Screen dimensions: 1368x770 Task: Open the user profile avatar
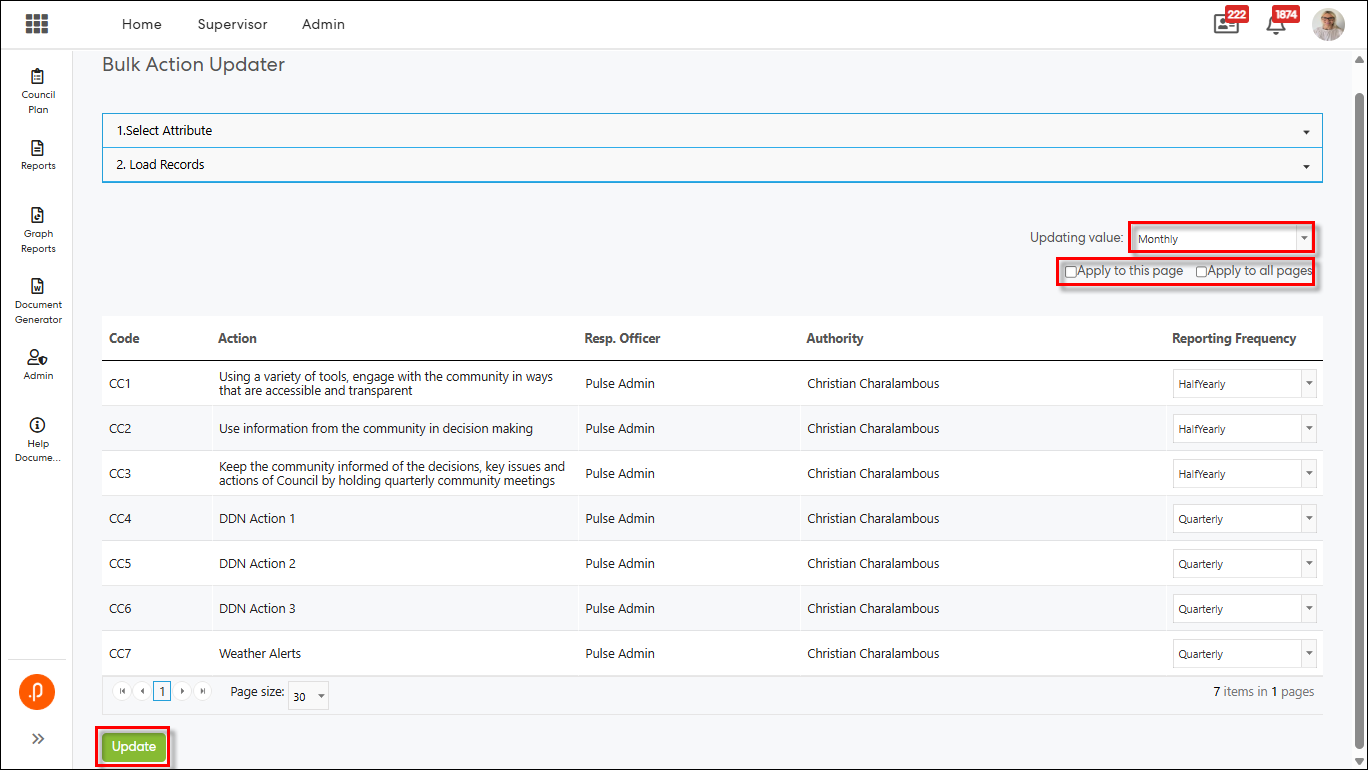click(x=1328, y=24)
